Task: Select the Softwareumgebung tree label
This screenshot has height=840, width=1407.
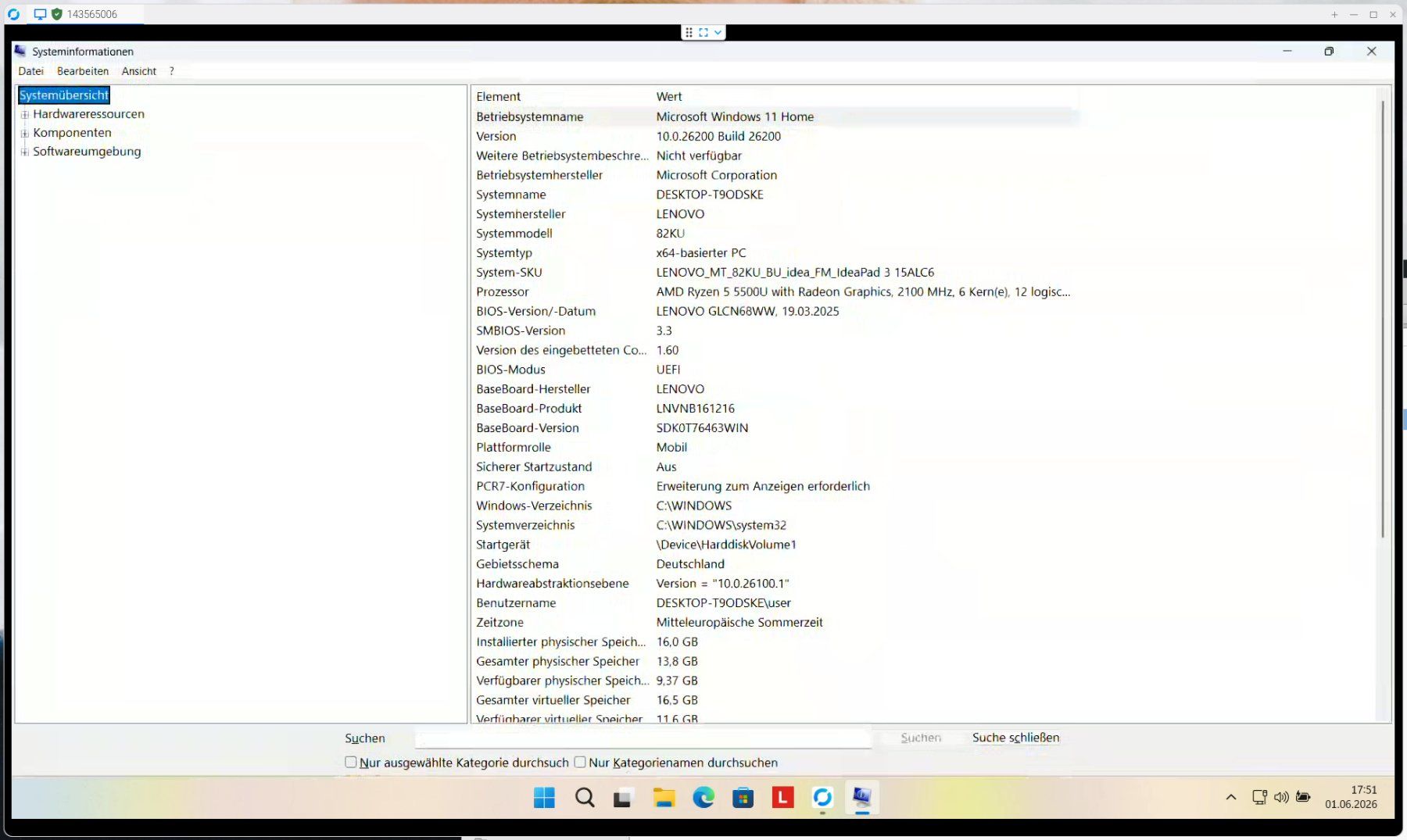Action: pos(87,152)
